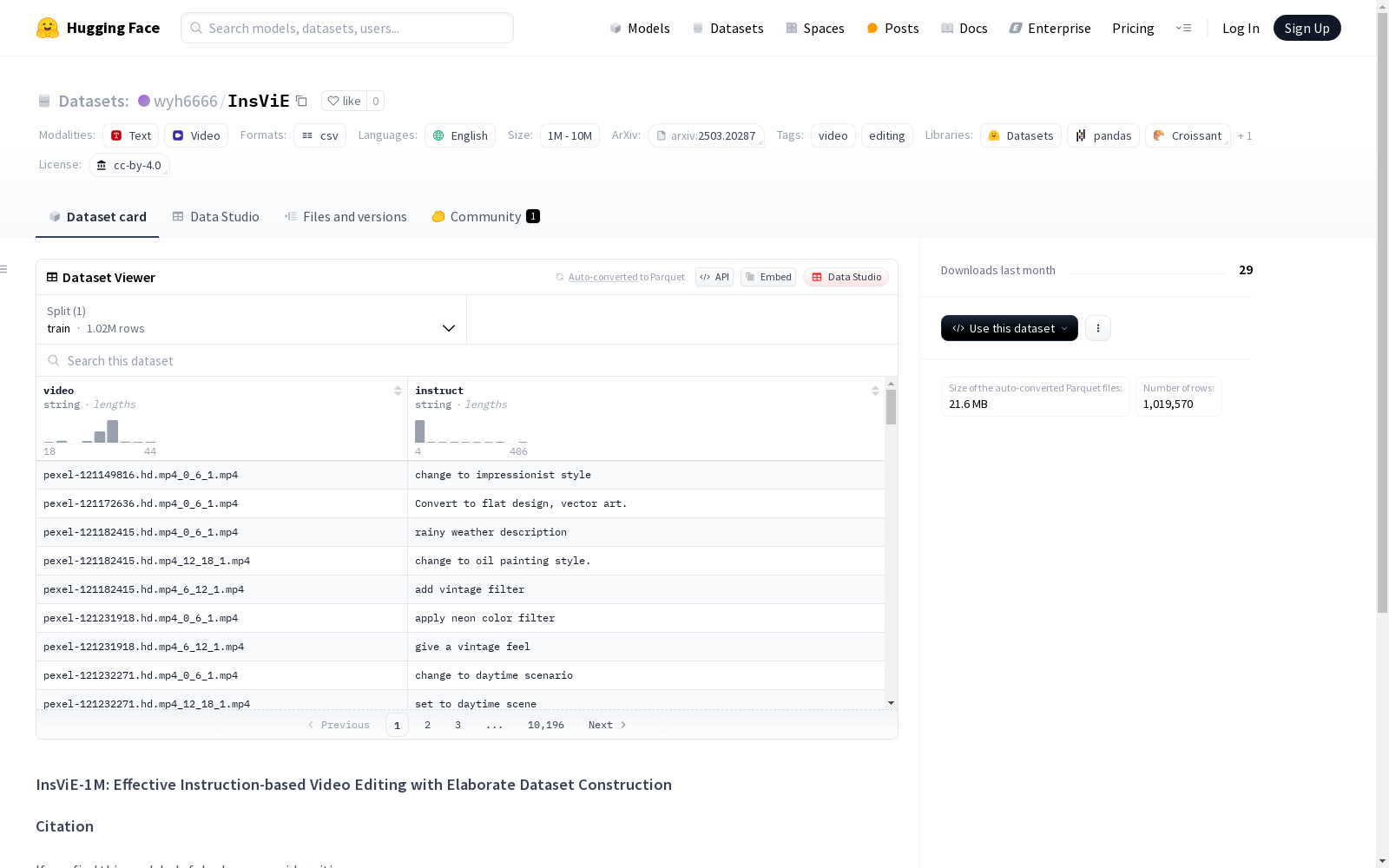
Task: Click the video lengths histogram
Action: (100, 431)
